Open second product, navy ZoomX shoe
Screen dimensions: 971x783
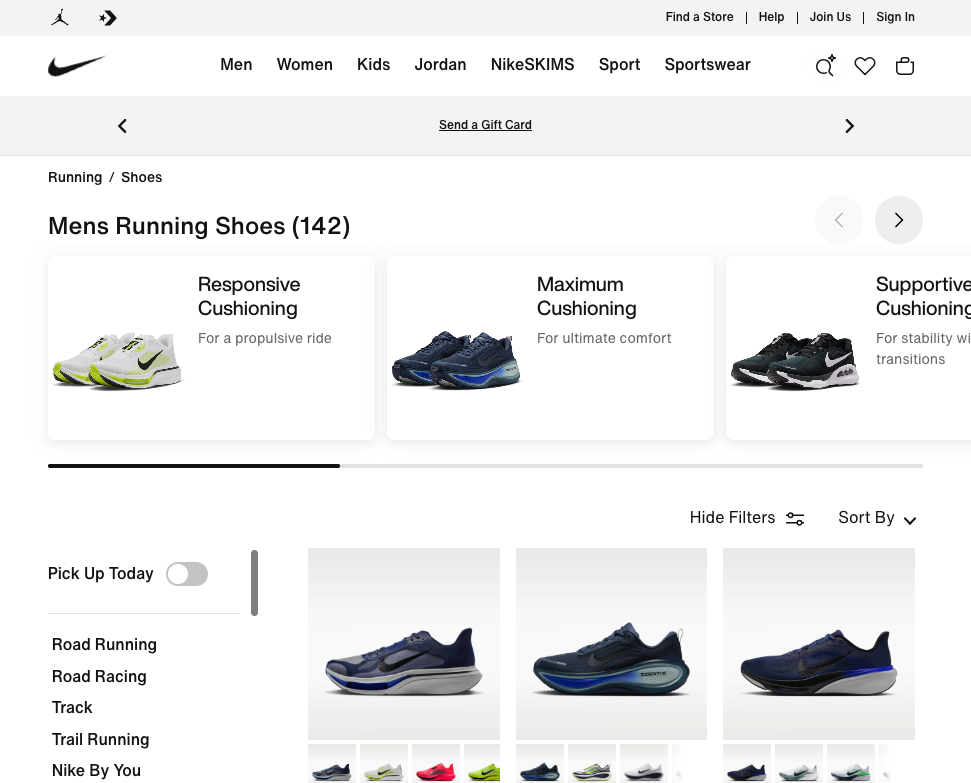(x=611, y=644)
